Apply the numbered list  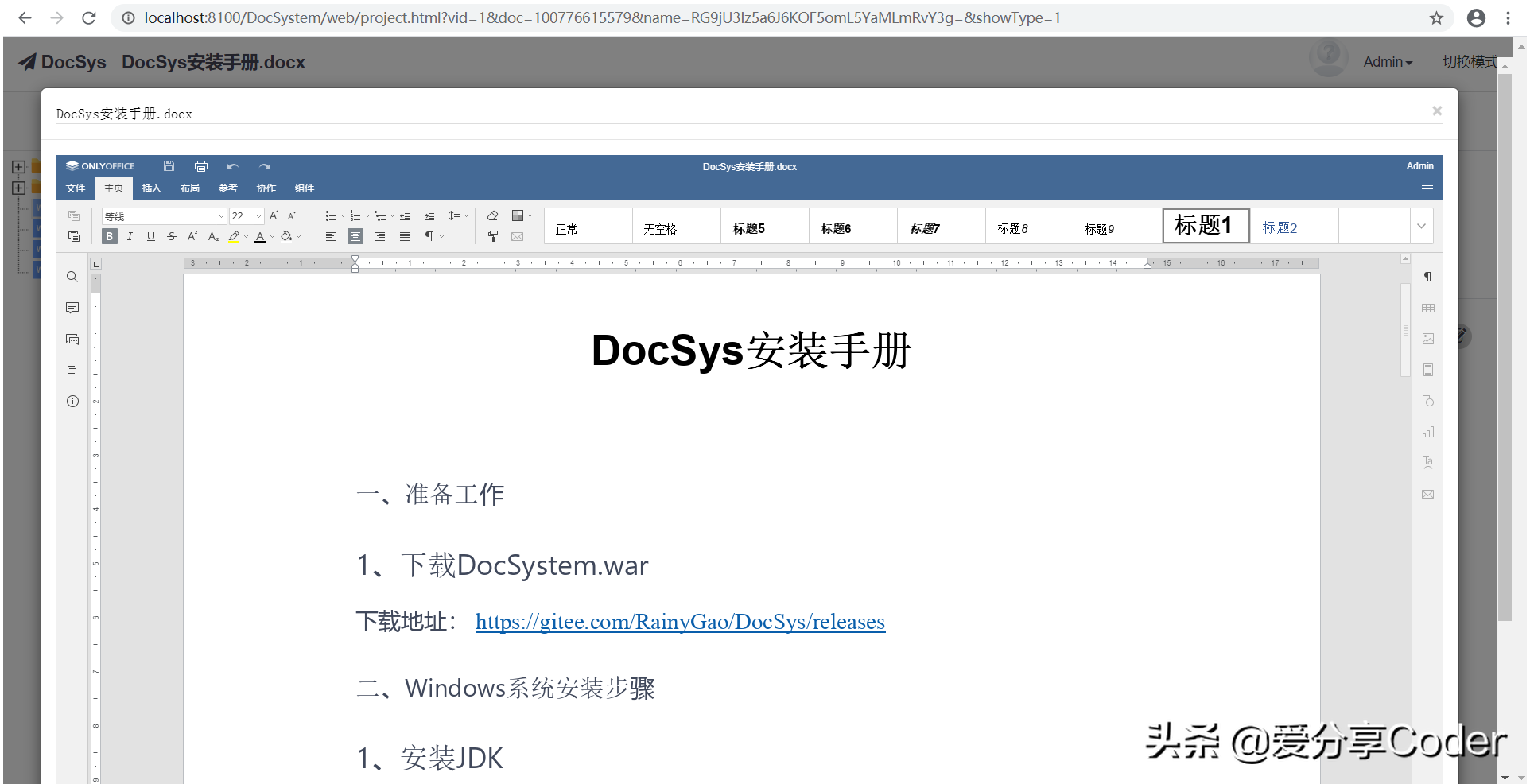(x=355, y=215)
